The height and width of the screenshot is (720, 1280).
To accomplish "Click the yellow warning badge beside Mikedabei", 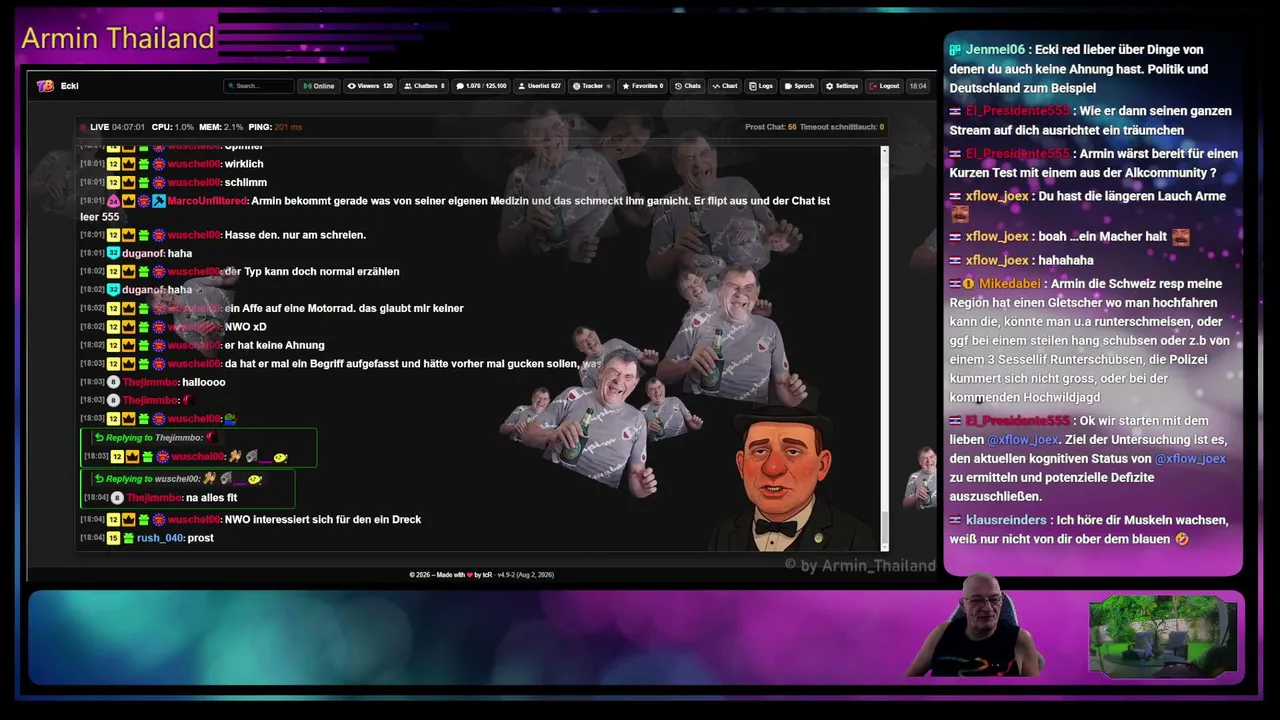I will click(x=969, y=284).
